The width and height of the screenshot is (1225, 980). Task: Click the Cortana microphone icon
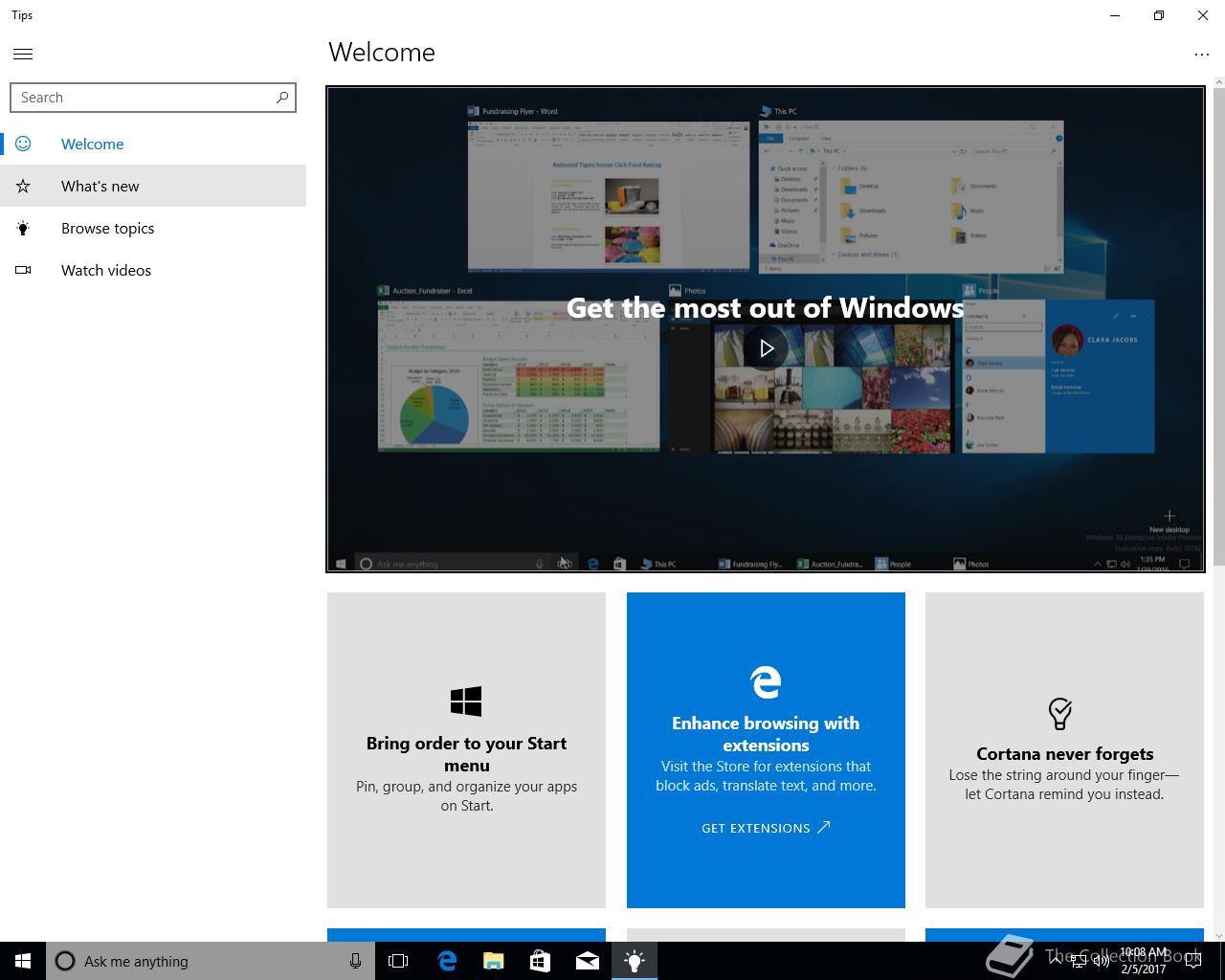point(355,961)
